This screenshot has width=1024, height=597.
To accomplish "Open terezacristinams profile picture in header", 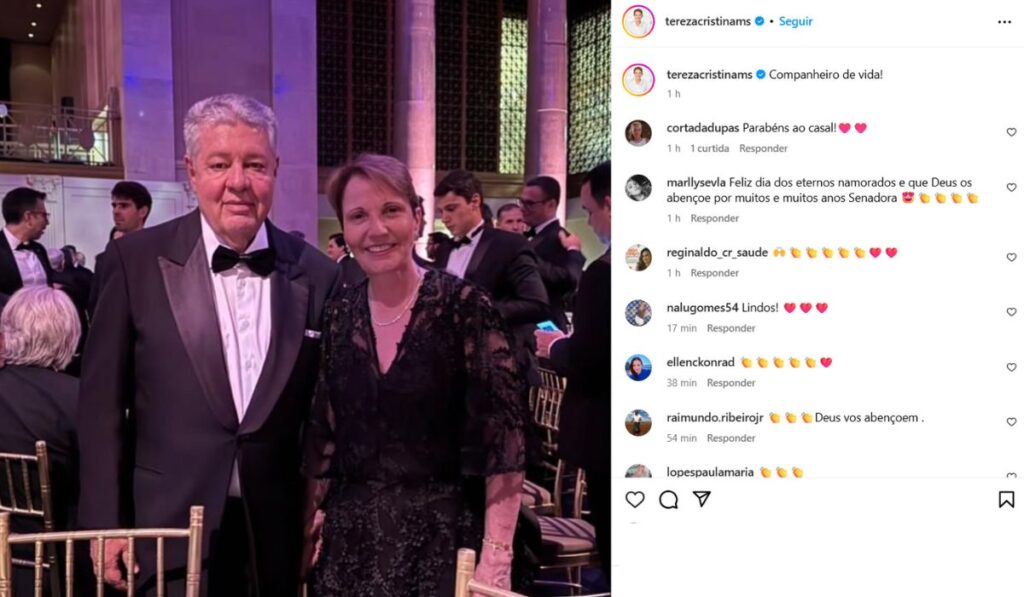I will [x=638, y=22].
